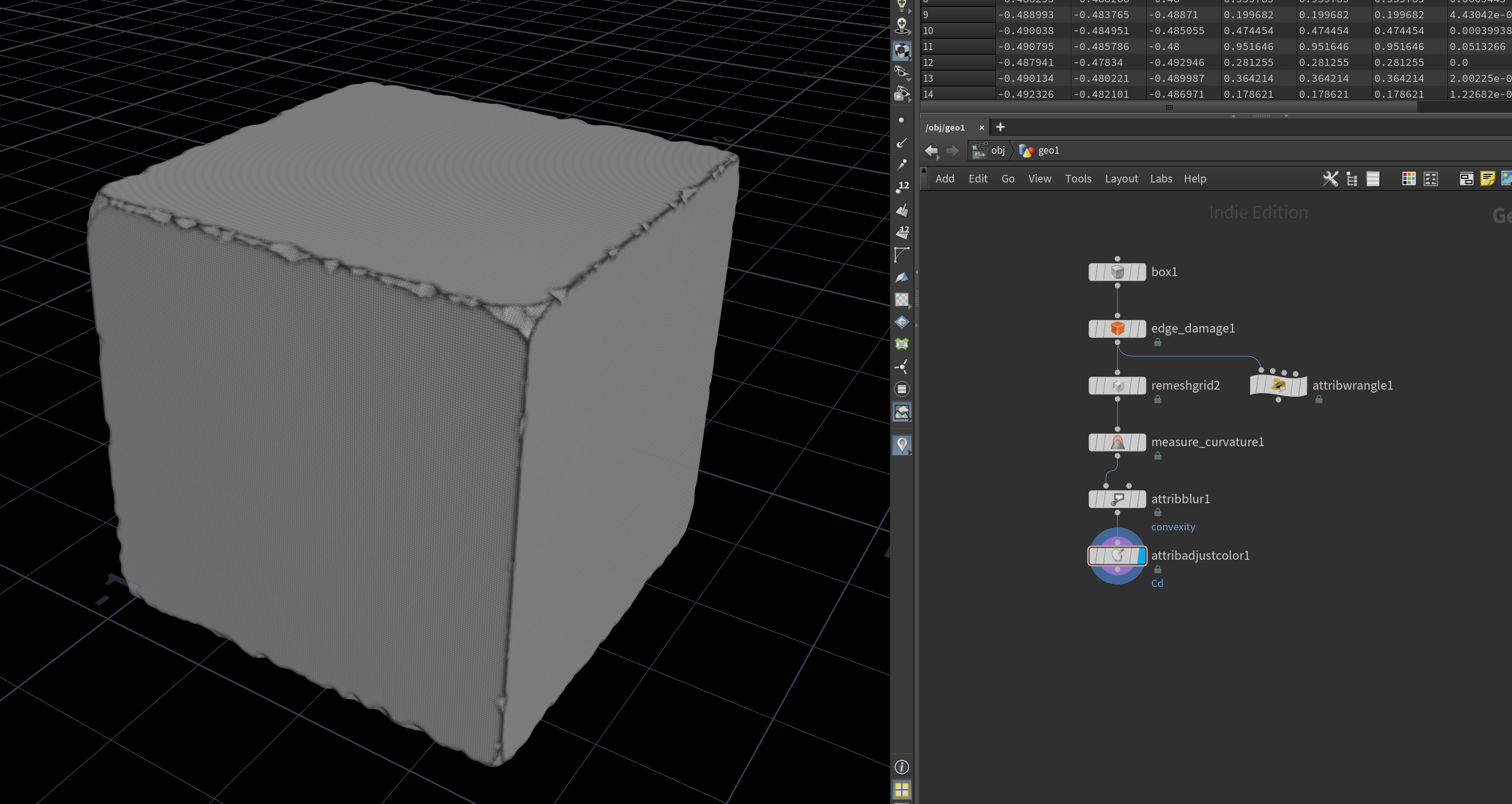Viewport: 1512px width, 804px height.
Task: Open the back arrow history dropdown
Action: [x=937, y=158]
